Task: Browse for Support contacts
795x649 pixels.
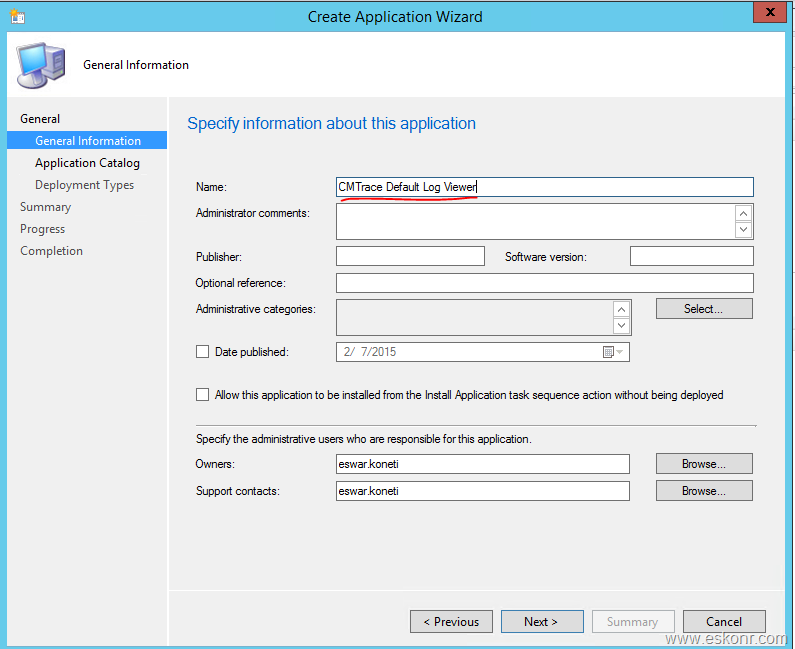Action: point(703,491)
